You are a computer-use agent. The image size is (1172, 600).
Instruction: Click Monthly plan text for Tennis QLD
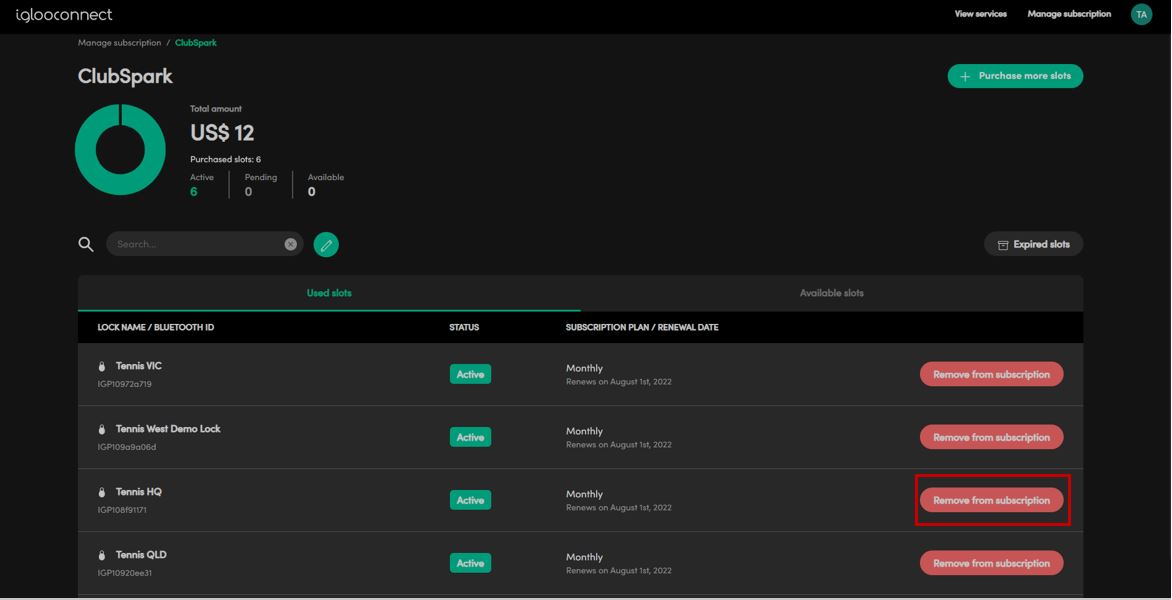pos(584,557)
